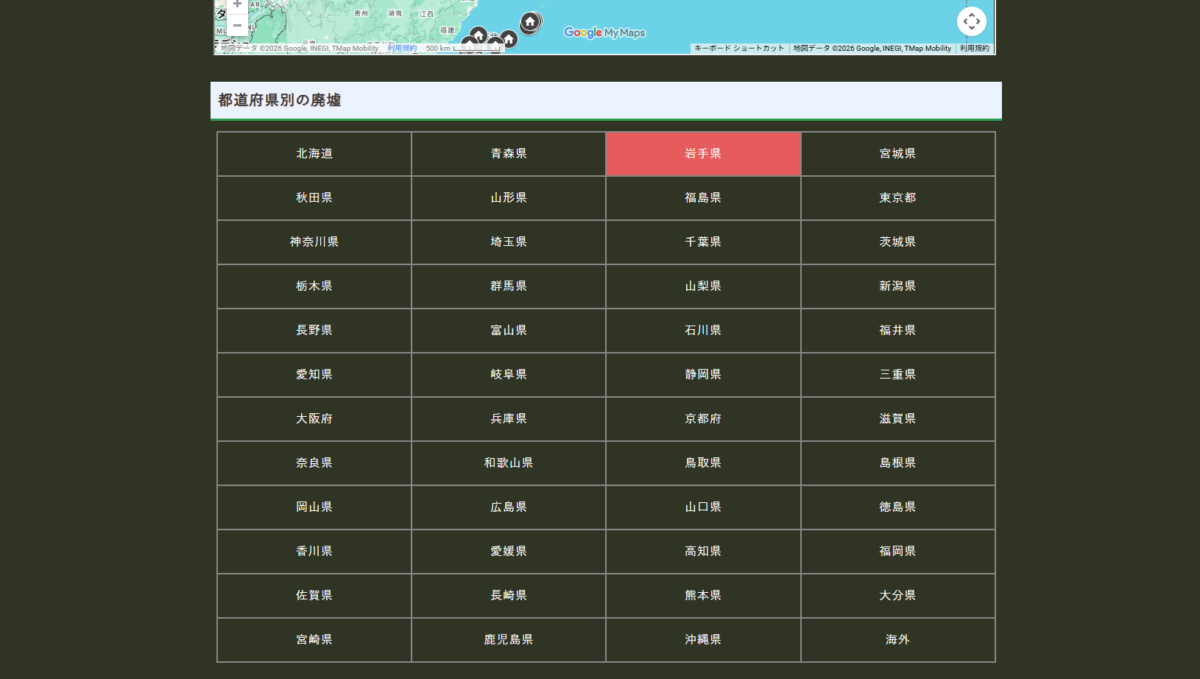Open the 北海道 ruins list

pos(314,154)
